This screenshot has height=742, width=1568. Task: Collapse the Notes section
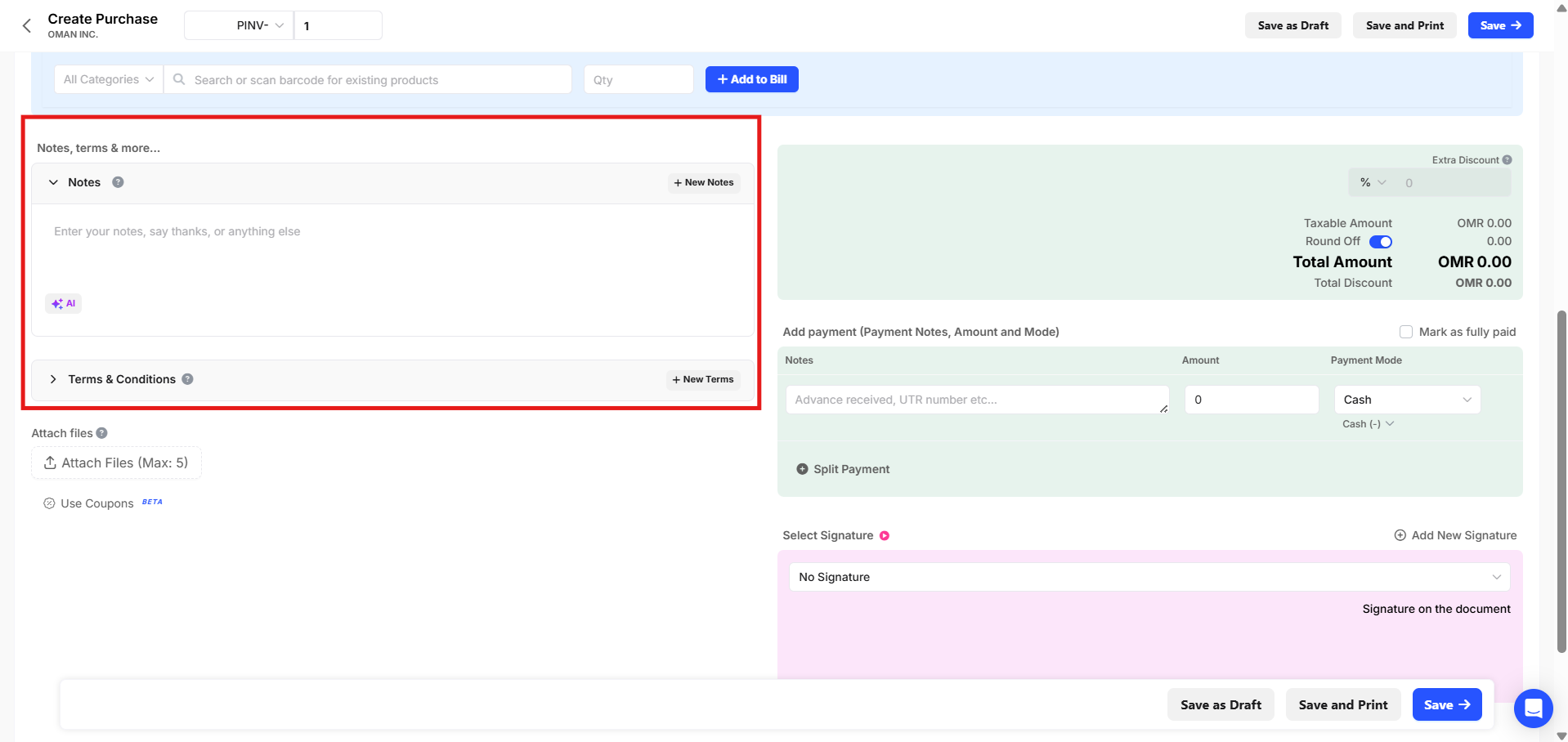click(53, 182)
